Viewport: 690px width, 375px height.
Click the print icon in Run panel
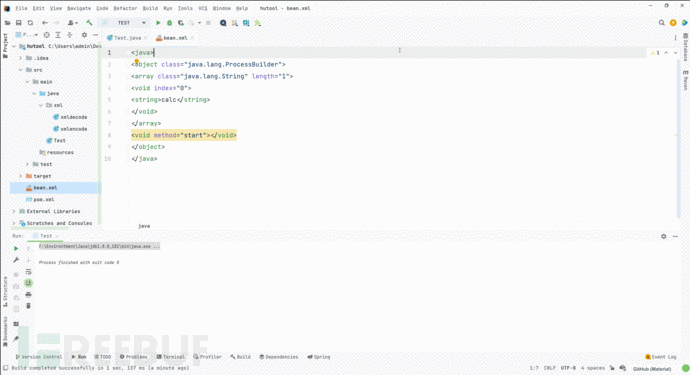coord(29,294)
